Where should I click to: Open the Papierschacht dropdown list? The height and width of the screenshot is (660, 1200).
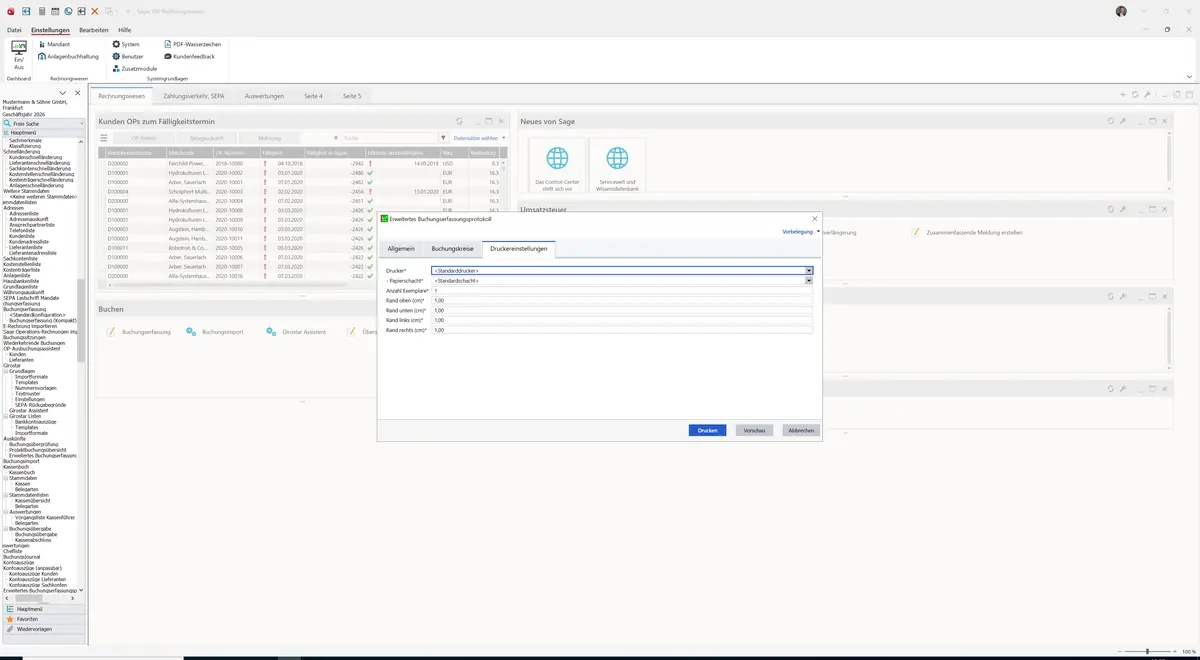click(x=809, y=281)
